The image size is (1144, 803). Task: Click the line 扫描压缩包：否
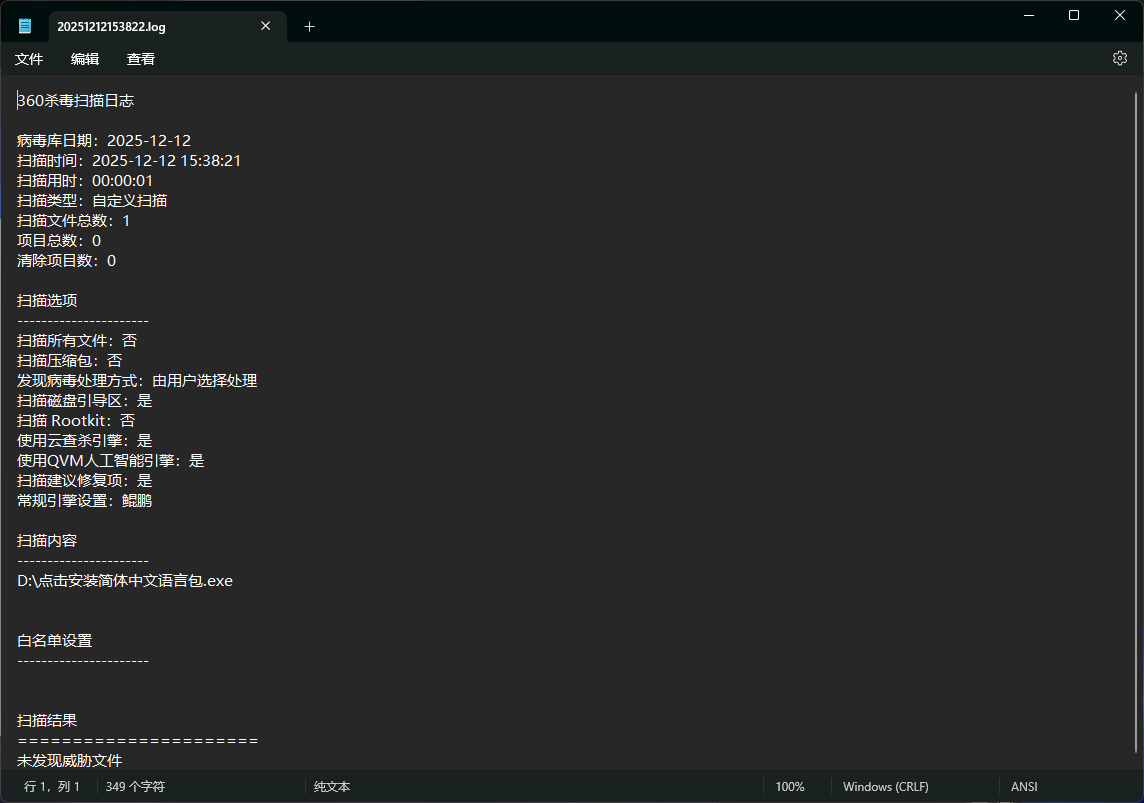click(69, 360)
